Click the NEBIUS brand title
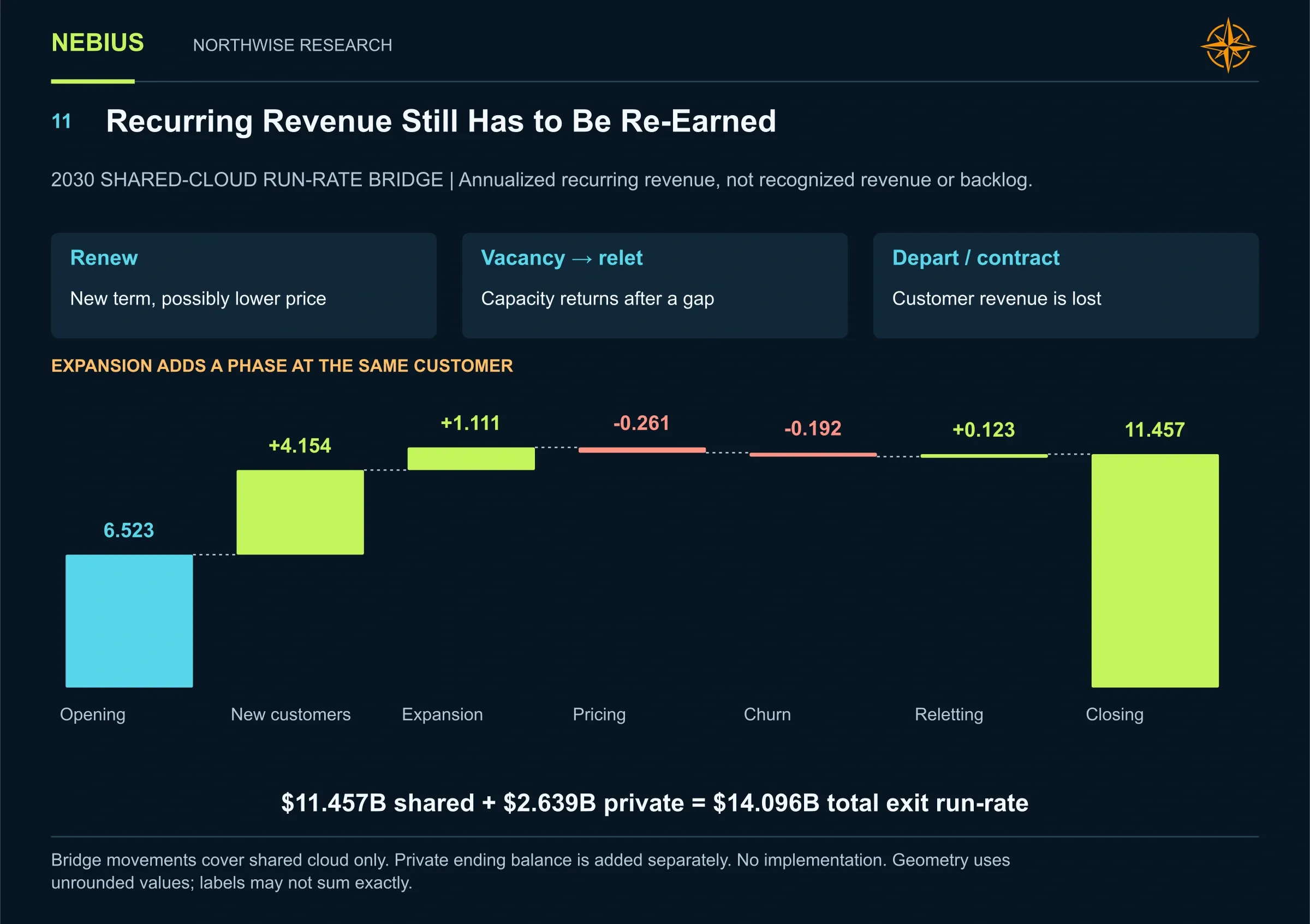 98,43
